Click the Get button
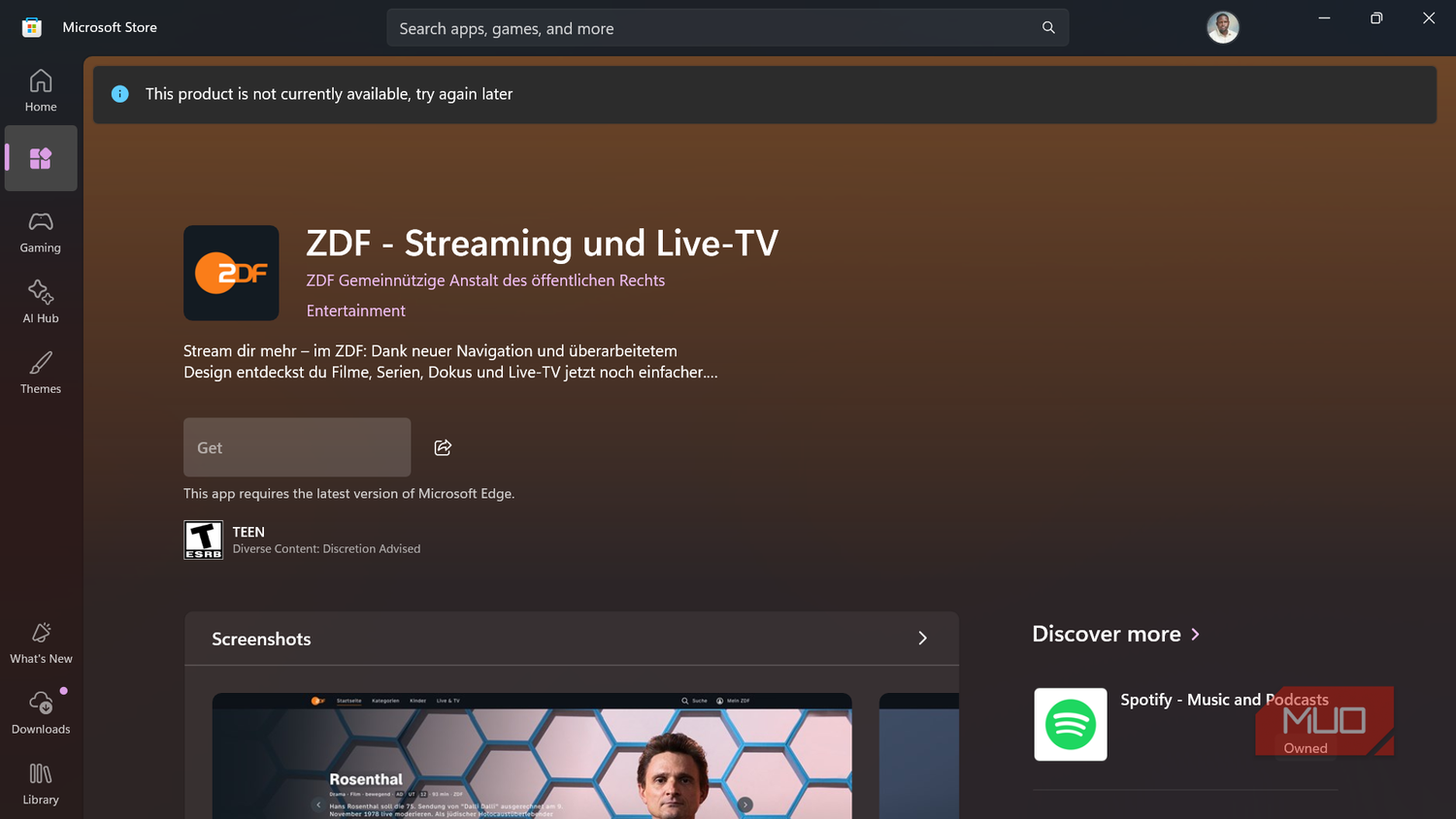Image resolution: width=1456 pixels, height=819 pixels. [297, 447]
